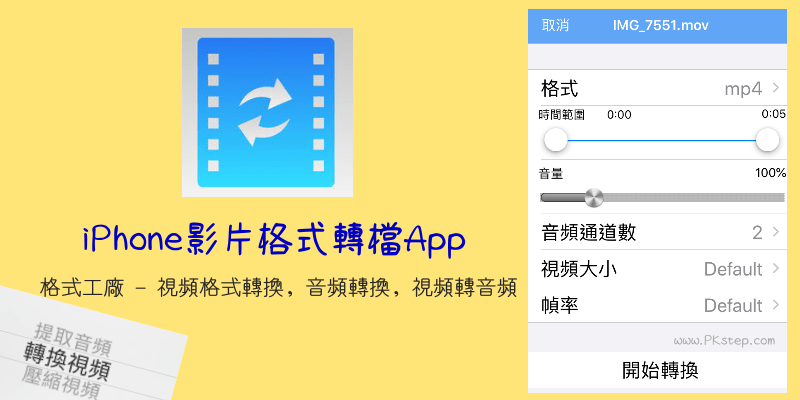The width and height of the screenshot is (800, 400).
Task: Select 壓縮視頻 in the menu snippet
Action: pos(60,385)
